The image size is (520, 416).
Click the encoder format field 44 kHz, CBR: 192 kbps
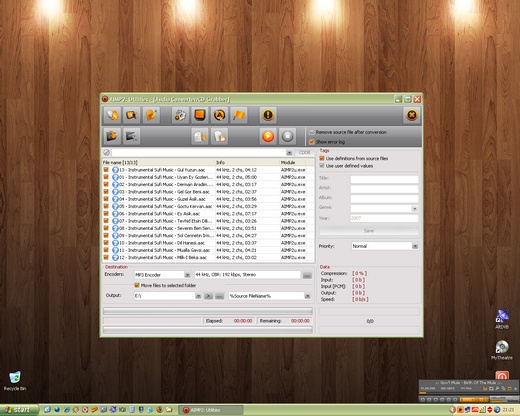(x=247, y=275)
